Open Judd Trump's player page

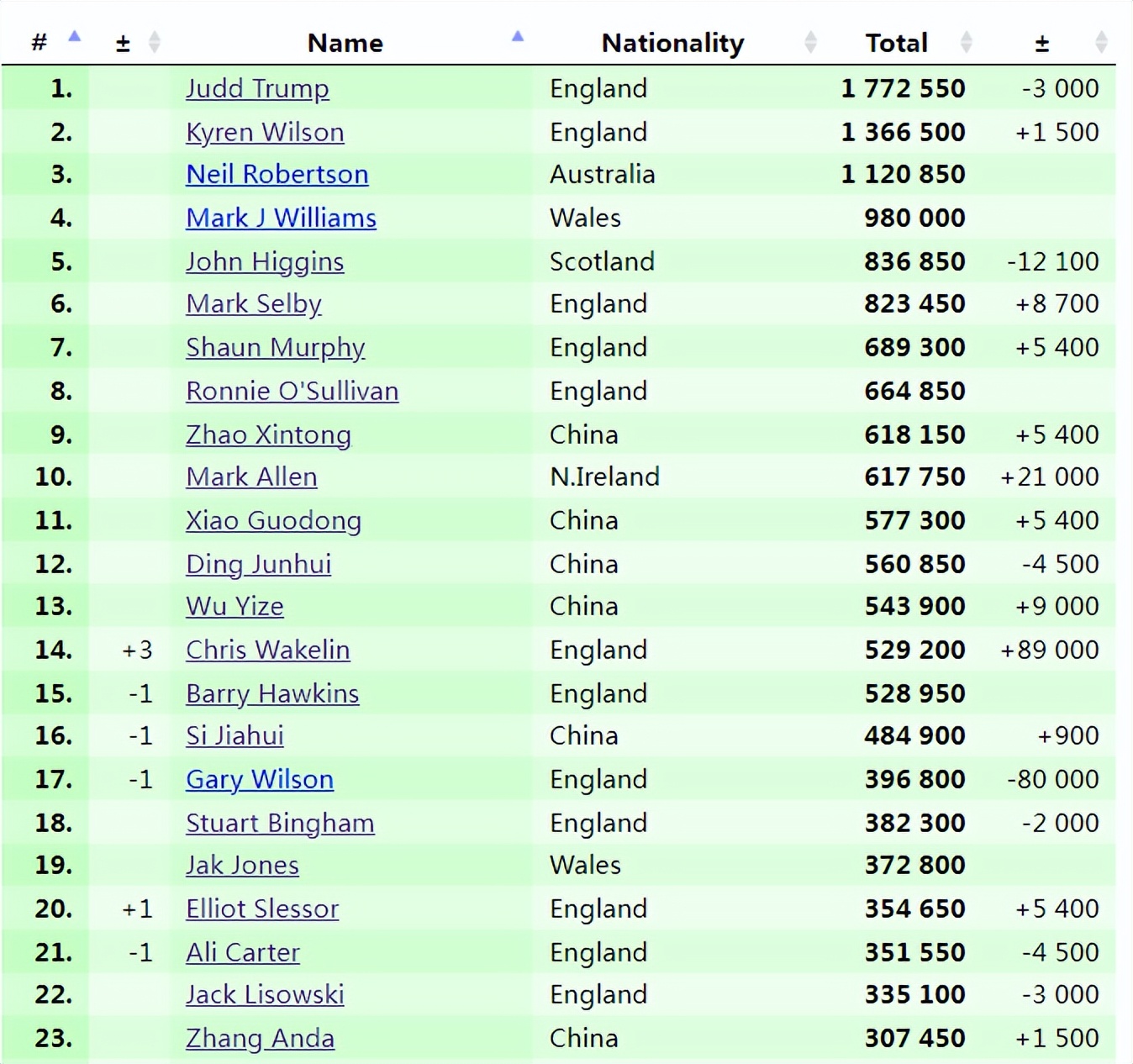tap(257, 88)
